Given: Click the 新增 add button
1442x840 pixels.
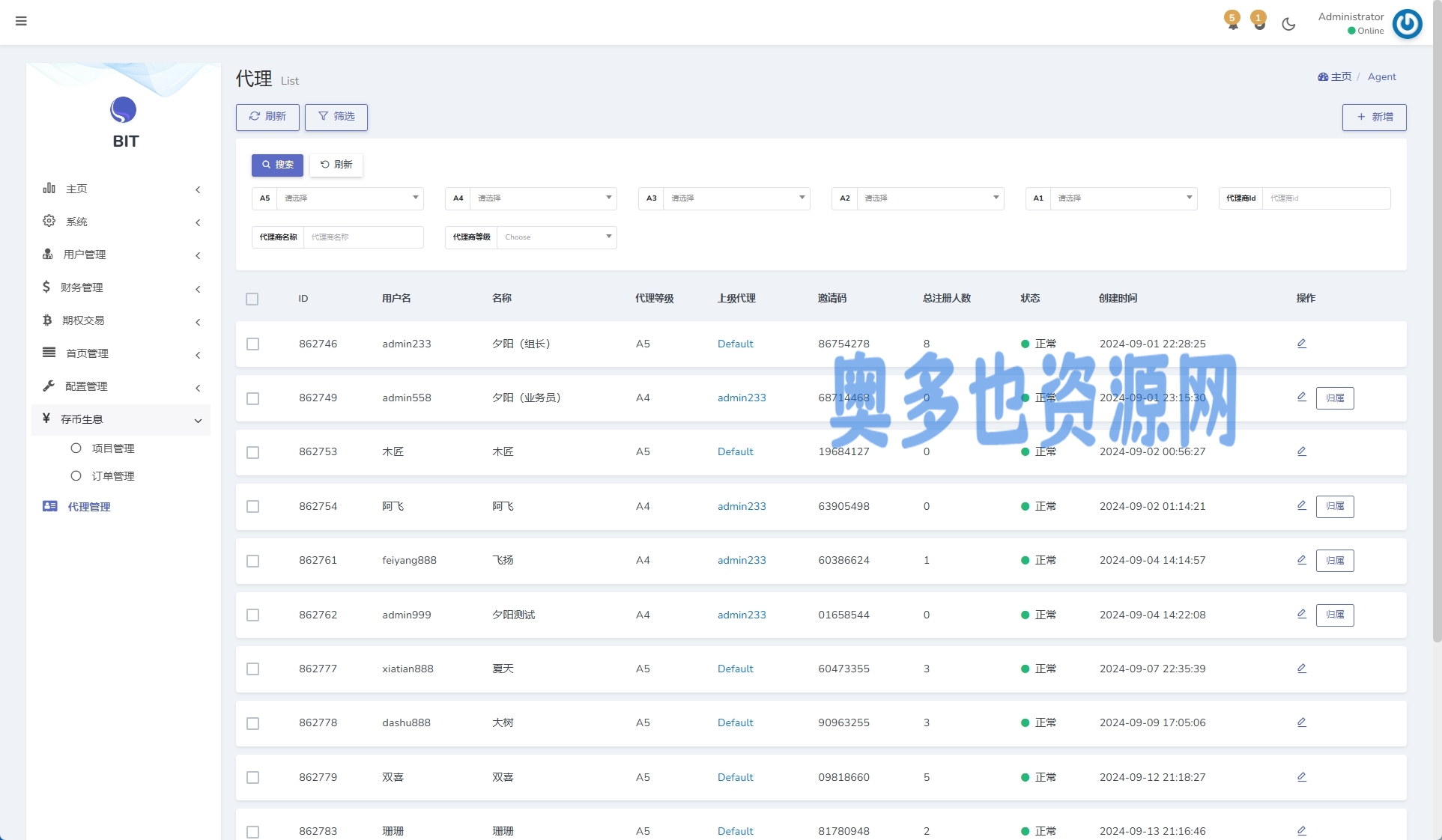Looking at the screenshot, I should [x=1374, y=117].
